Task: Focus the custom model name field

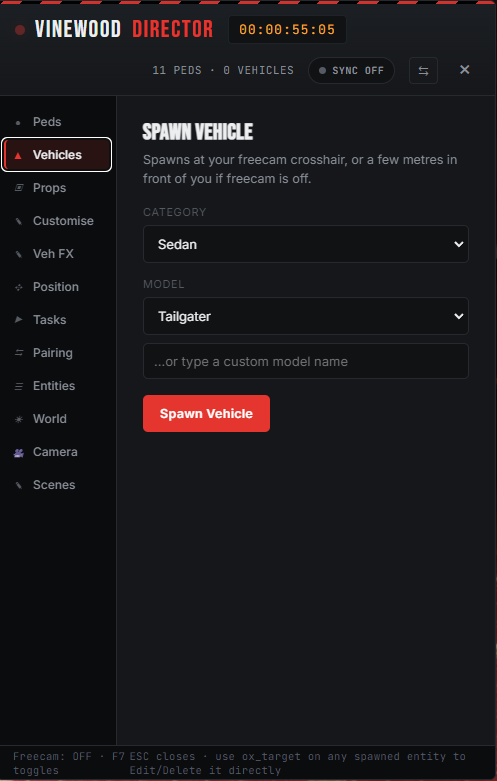Action: coord(306,361)
